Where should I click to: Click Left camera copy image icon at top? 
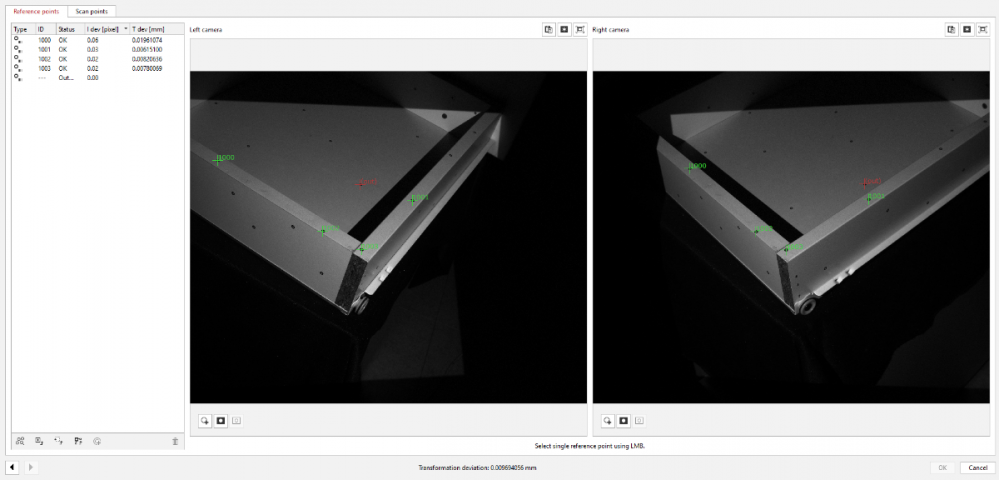coord(549,29)
